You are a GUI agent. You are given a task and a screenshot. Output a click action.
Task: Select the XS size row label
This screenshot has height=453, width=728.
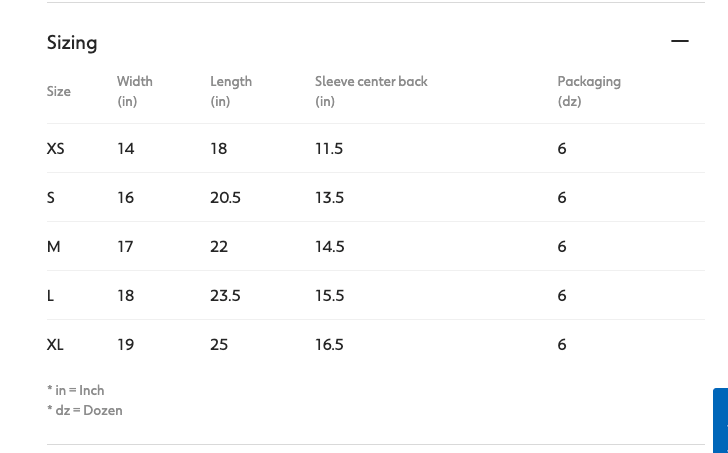pyautogui.click(x=56, y=148)
